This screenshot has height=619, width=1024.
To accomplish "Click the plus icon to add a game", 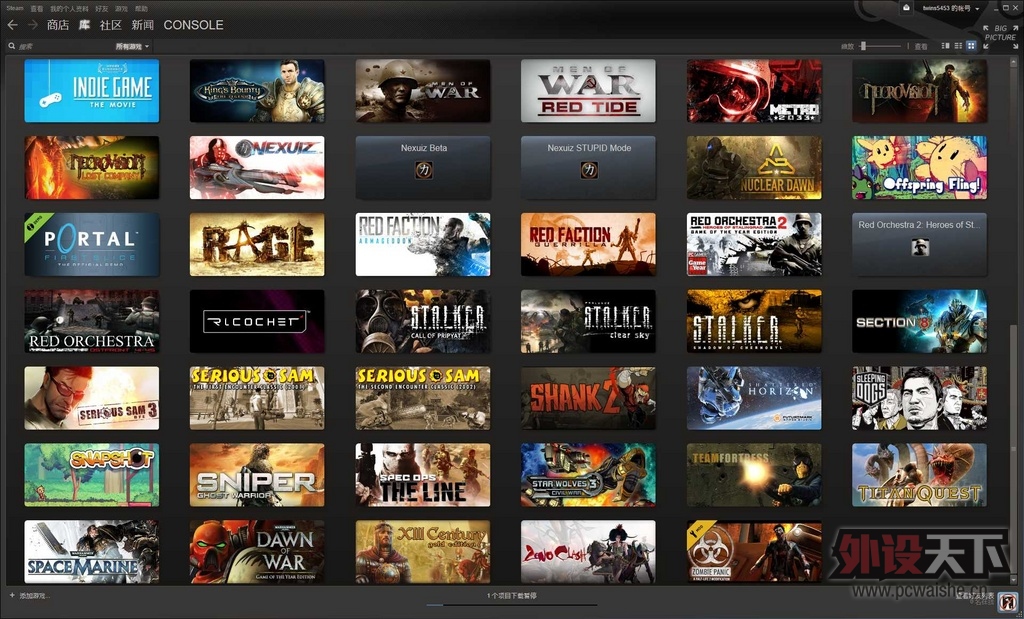I will pos(12,595).
